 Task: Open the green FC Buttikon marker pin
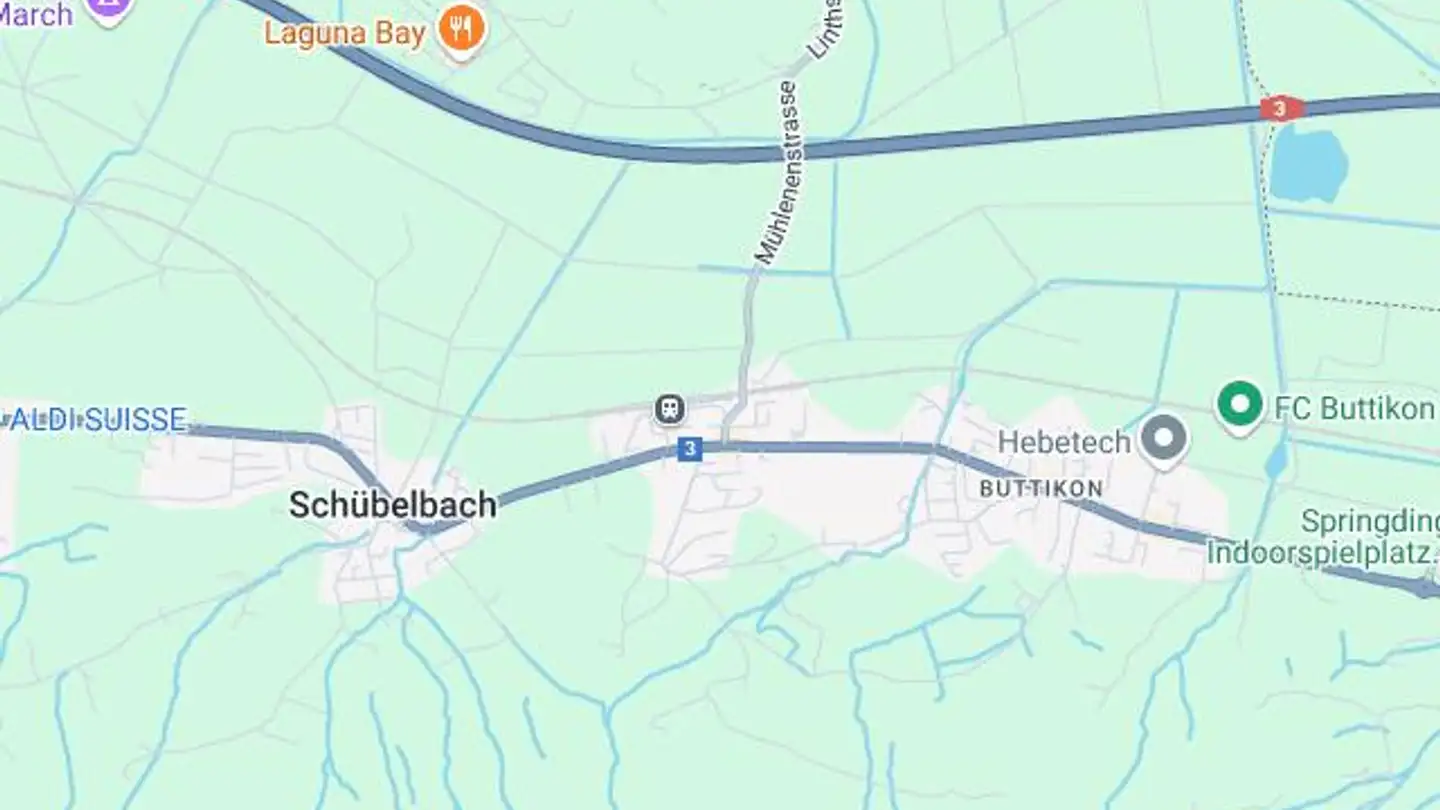coord(1240,406)
